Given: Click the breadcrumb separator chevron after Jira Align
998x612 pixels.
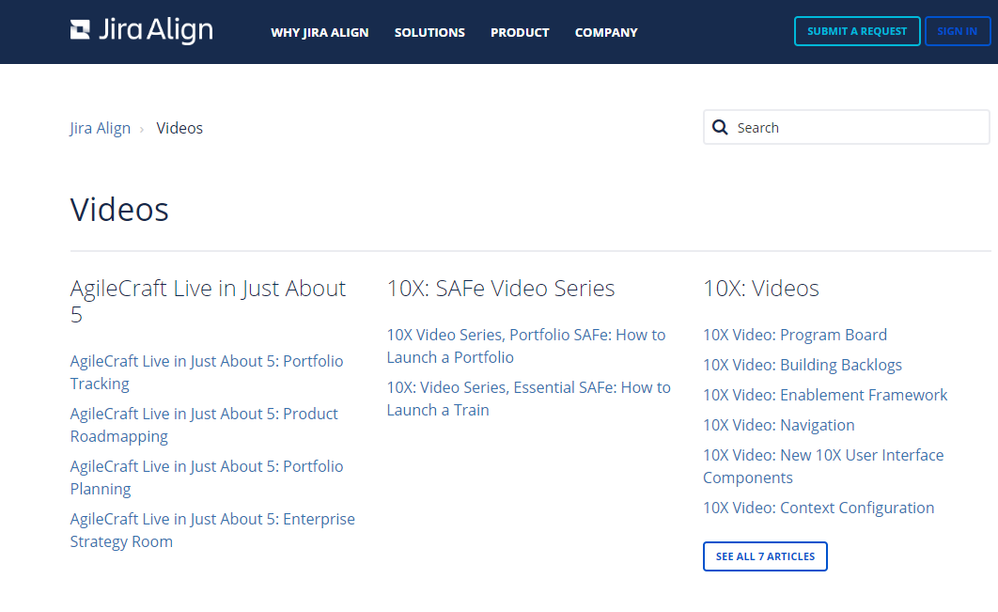Looking at the screenshot, I should pos(141,128).
